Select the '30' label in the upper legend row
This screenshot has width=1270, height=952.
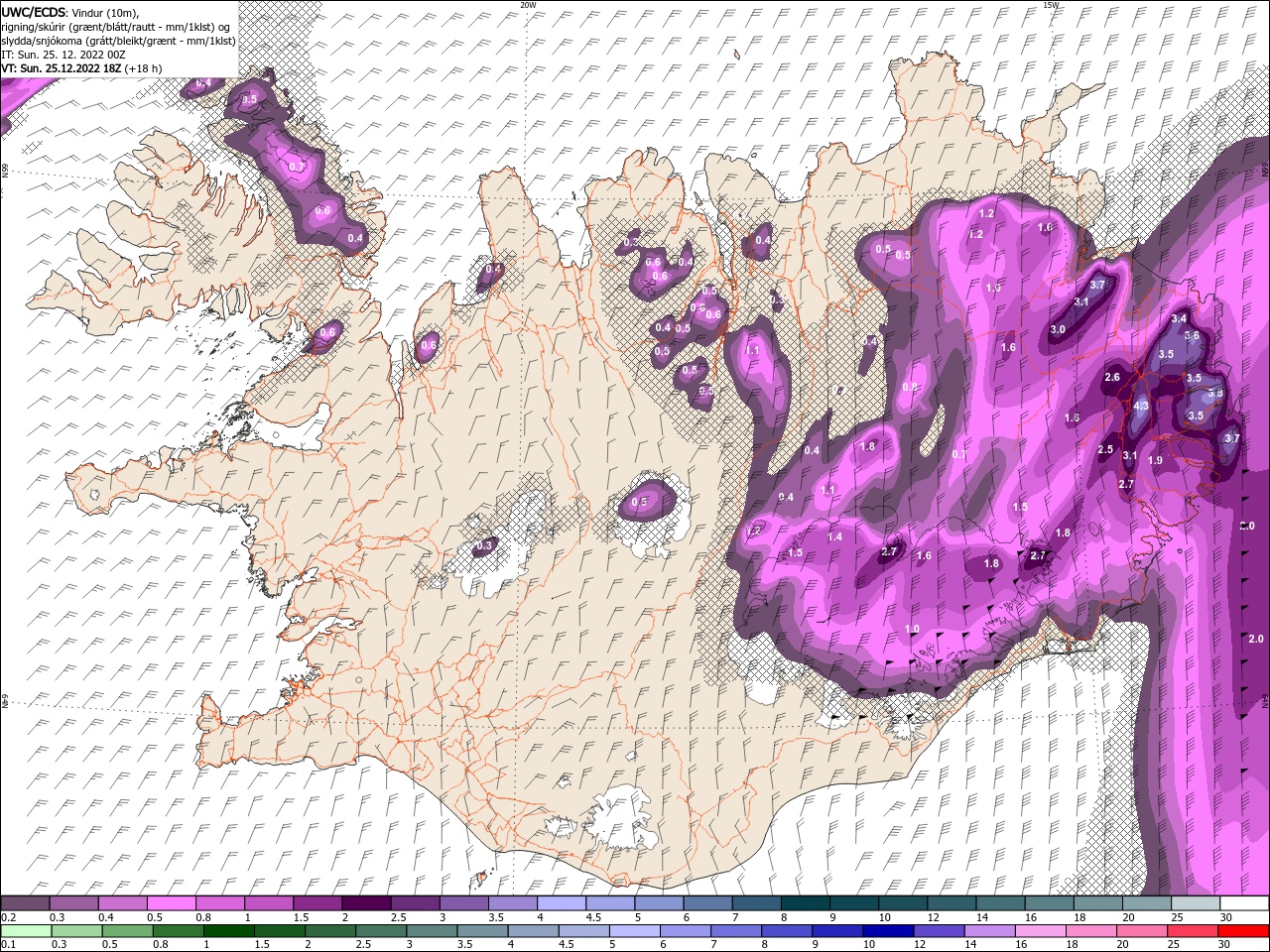point(1226,917)
